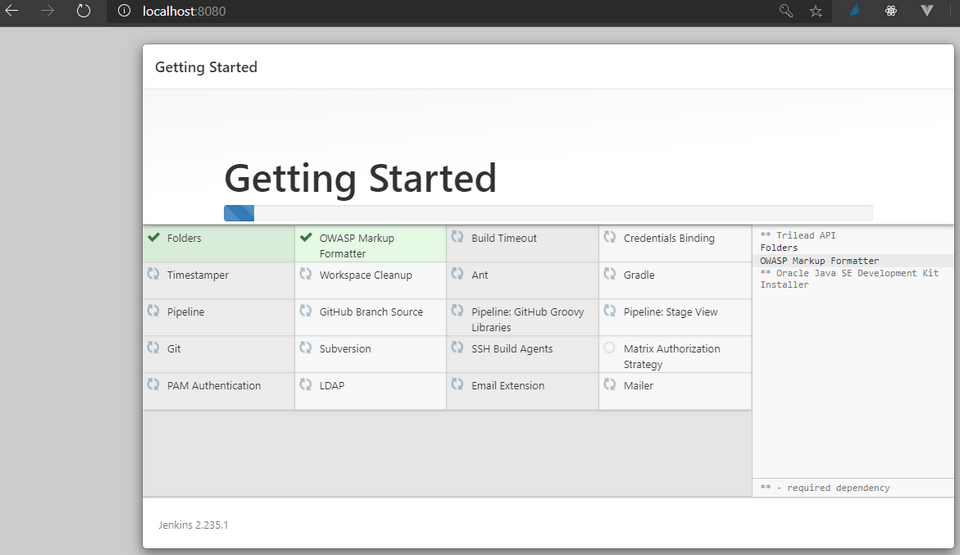Click the Email Extension plugin label
The image size is (960, 555).
pyautogui.click(x=508, y=385)
